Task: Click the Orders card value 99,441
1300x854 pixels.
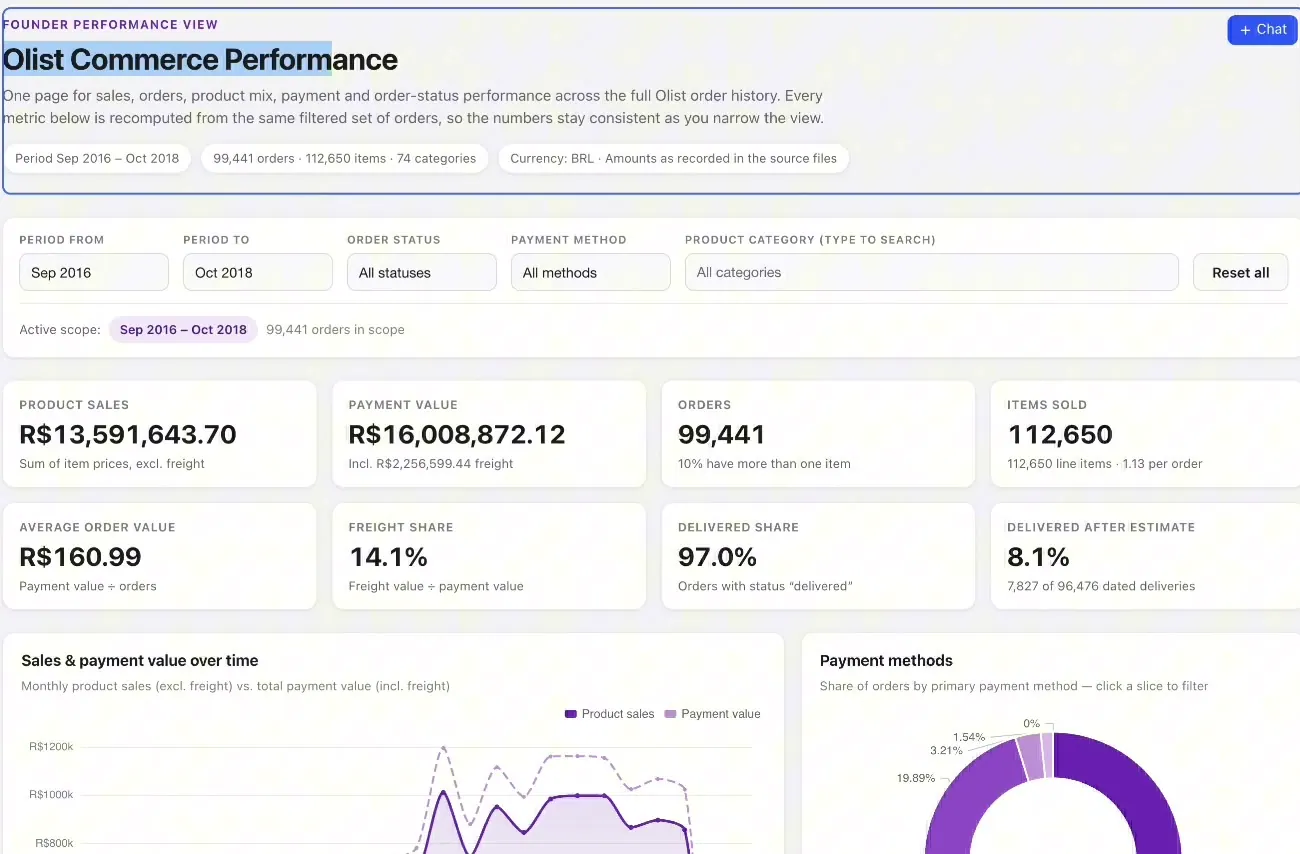Action: (722, 435)
